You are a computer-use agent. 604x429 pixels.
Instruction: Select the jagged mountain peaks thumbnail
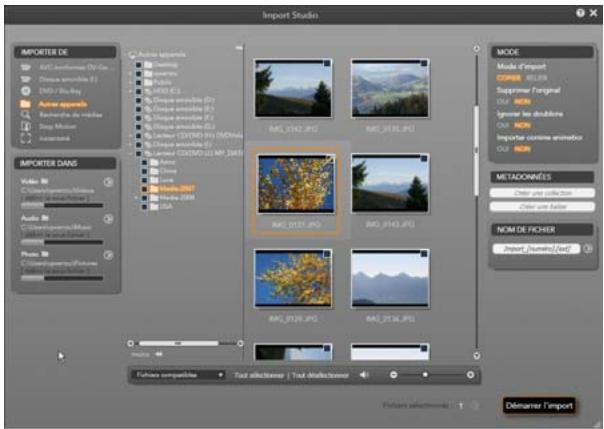(x=390, y=278)
